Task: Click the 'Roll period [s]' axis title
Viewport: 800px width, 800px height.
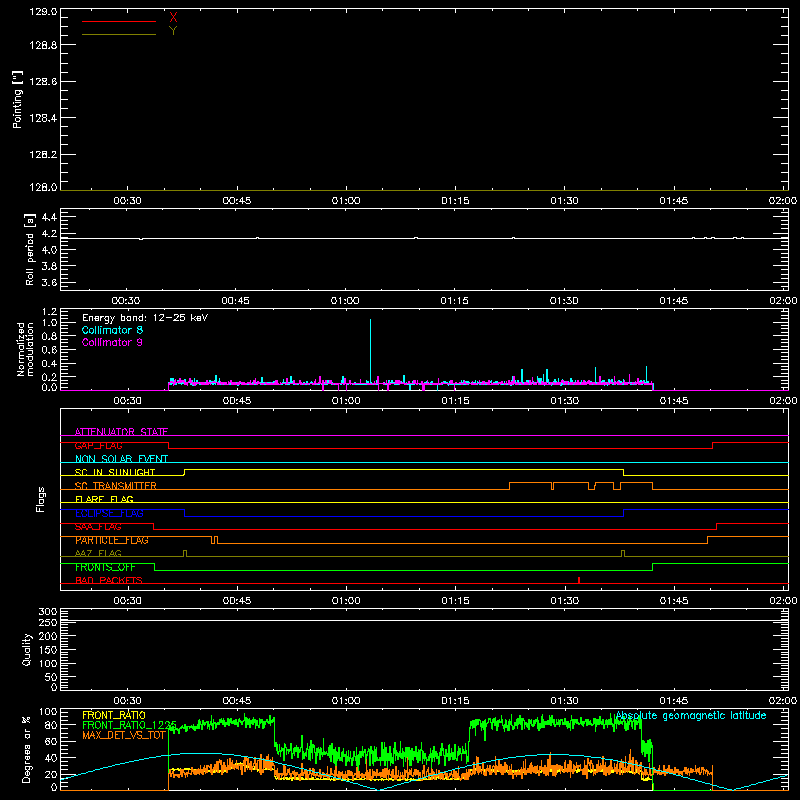Action: click(30, 249)
